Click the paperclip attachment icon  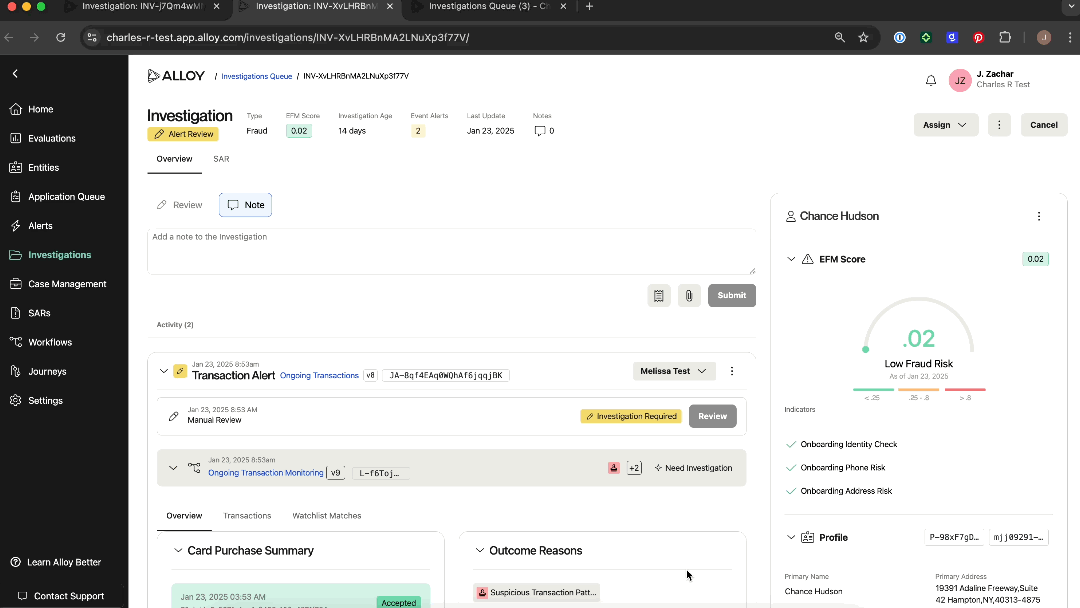coord(688,295)
